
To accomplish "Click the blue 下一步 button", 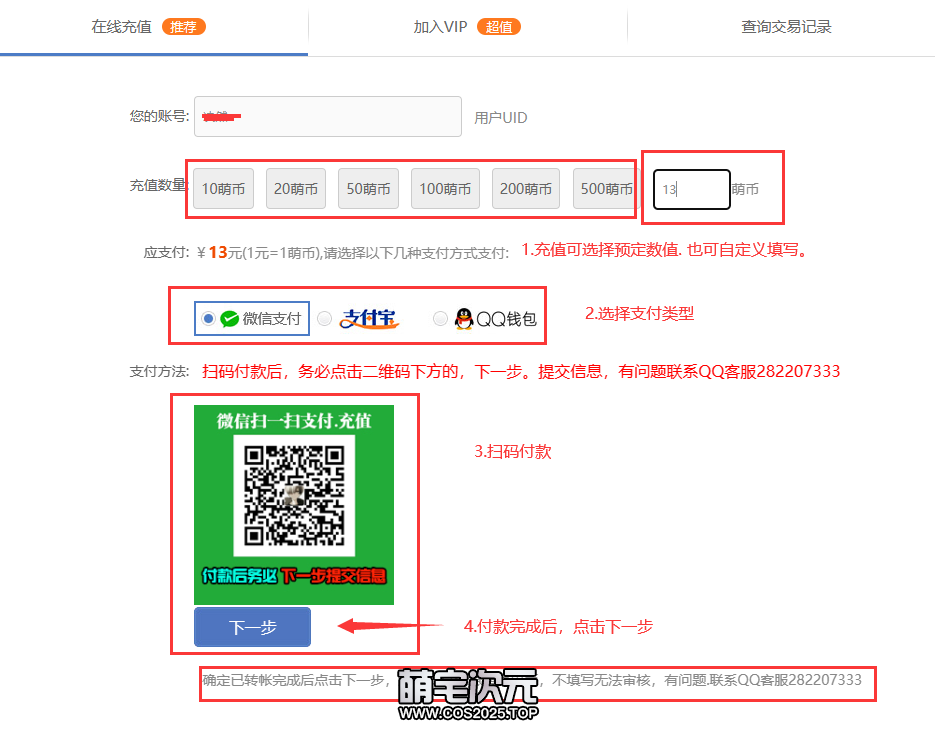I will click(252, 627).
